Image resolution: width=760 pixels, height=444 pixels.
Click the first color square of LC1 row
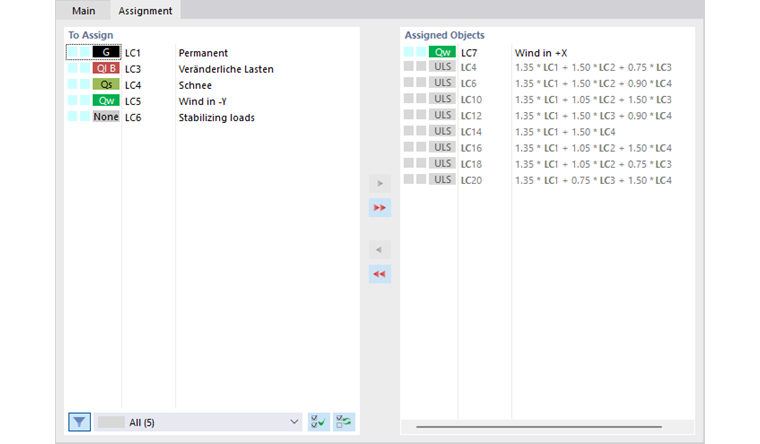click(73, 52)
